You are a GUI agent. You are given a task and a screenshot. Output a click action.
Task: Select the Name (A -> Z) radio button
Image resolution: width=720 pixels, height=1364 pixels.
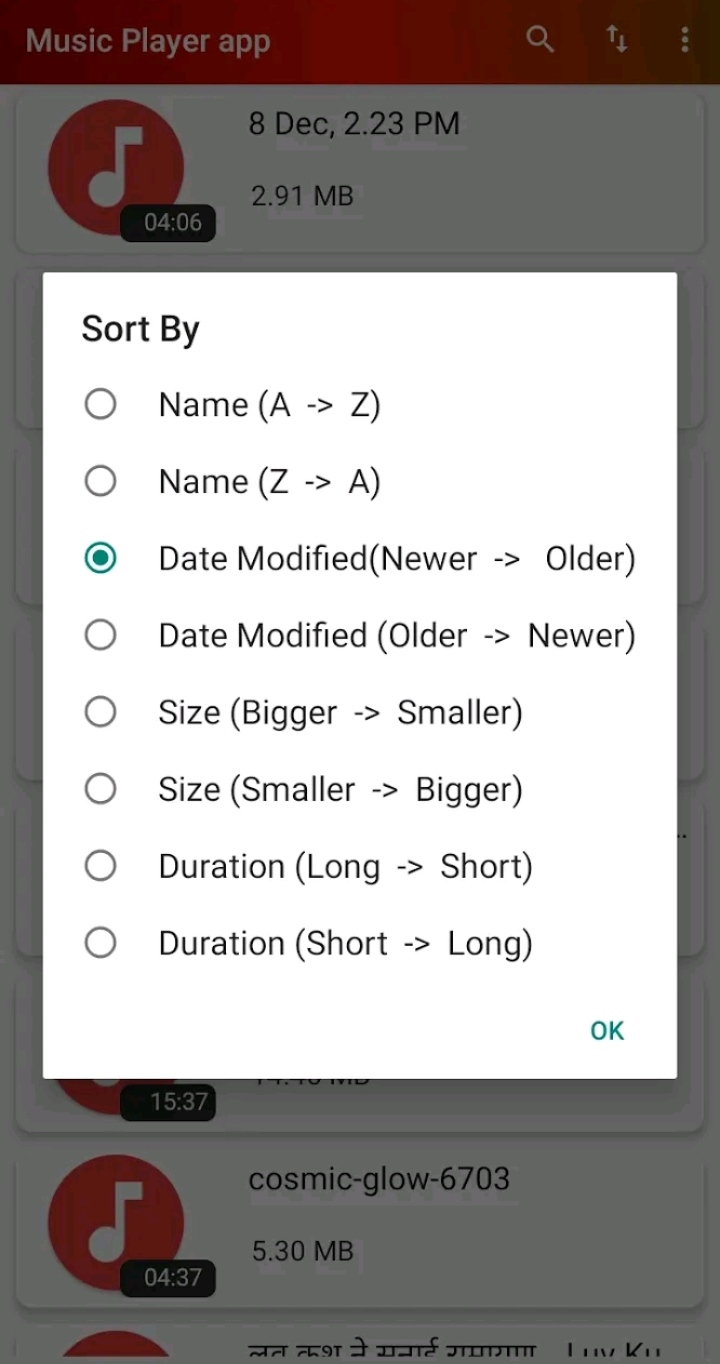coord(100,405)
